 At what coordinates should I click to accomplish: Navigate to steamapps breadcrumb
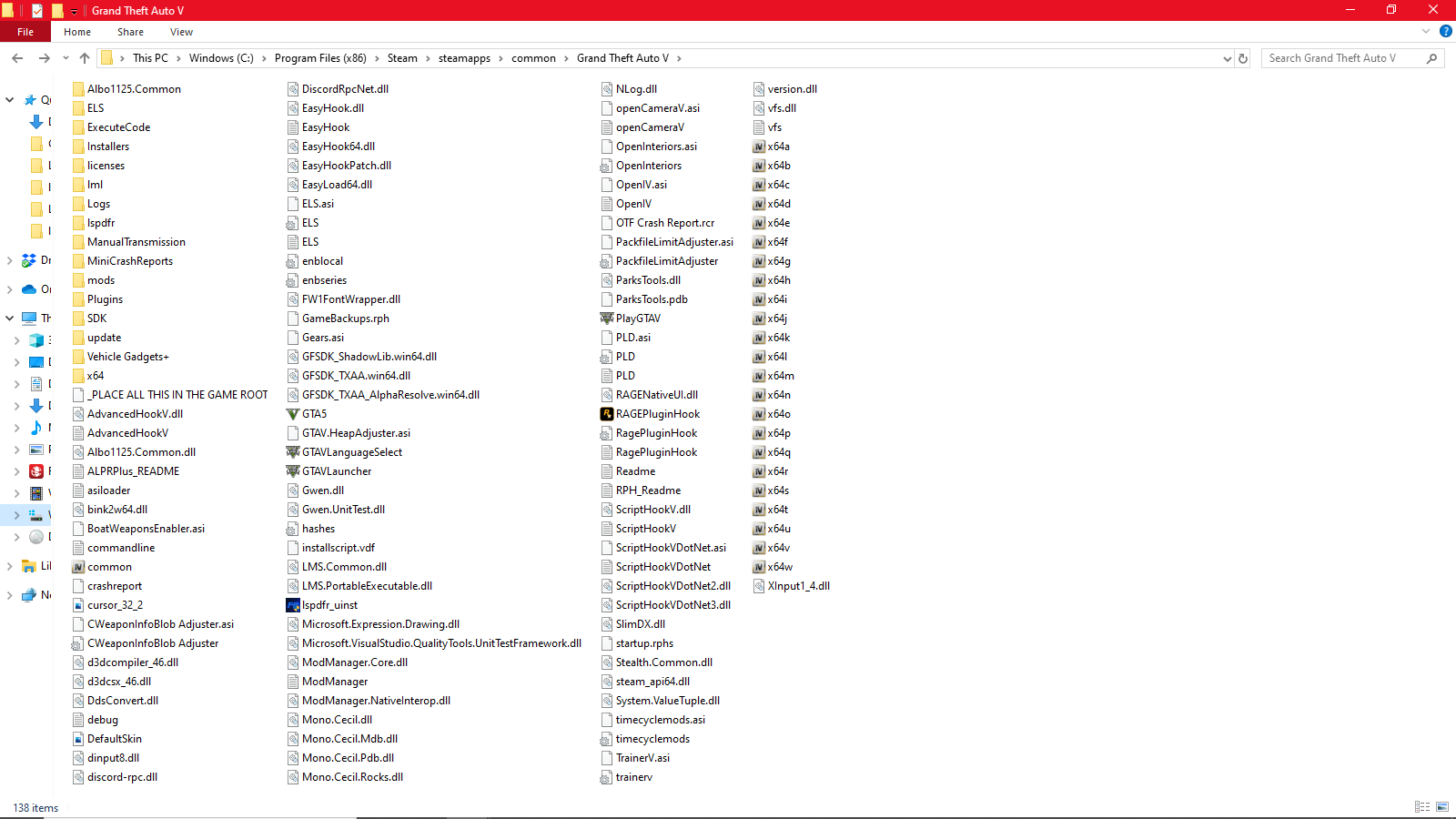point(464,58)
